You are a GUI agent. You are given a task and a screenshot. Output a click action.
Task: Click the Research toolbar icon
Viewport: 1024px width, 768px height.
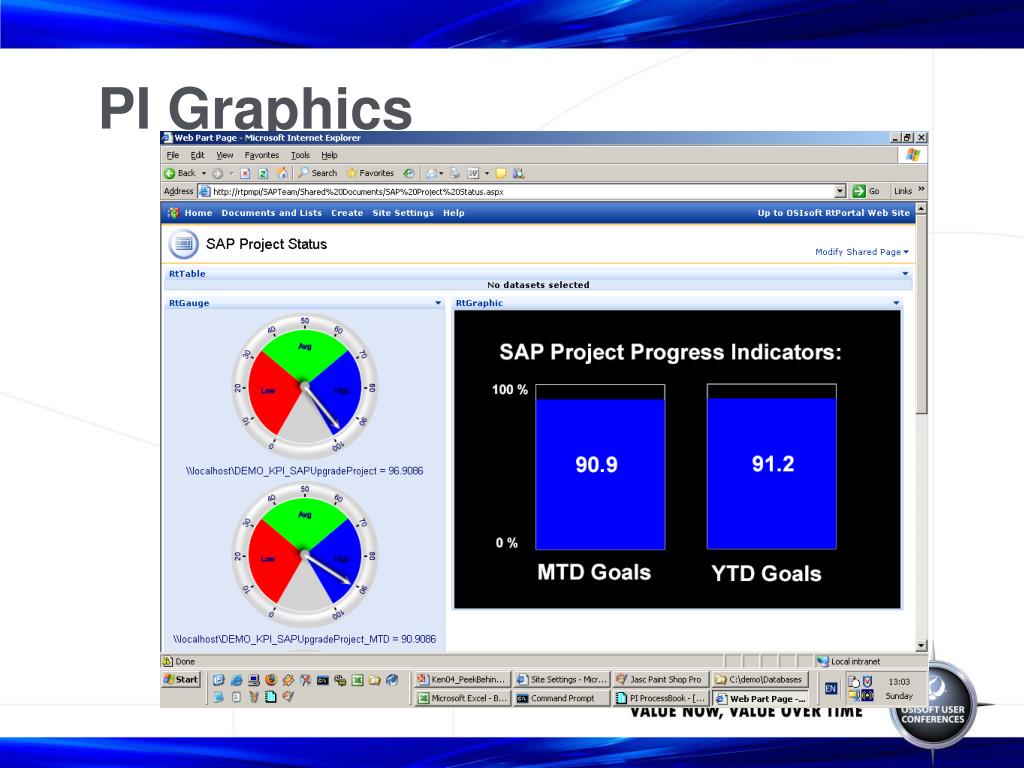point(518,173)
